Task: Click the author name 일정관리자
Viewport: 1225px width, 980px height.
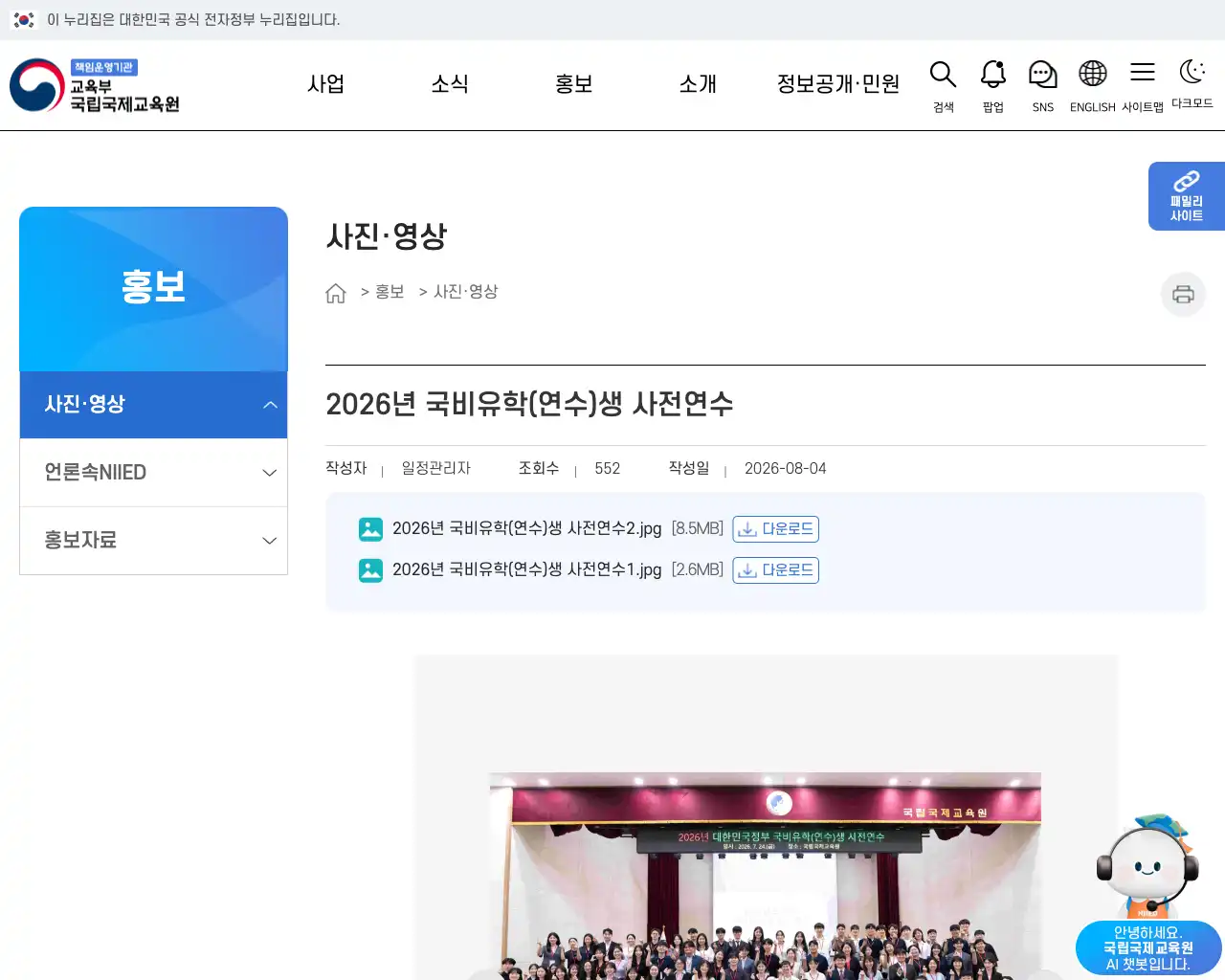Action: 436,468
